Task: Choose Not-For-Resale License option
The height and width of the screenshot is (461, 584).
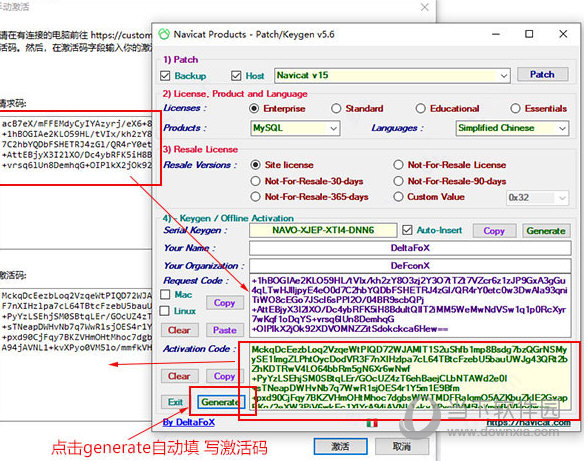Action: tap(399, 165)
